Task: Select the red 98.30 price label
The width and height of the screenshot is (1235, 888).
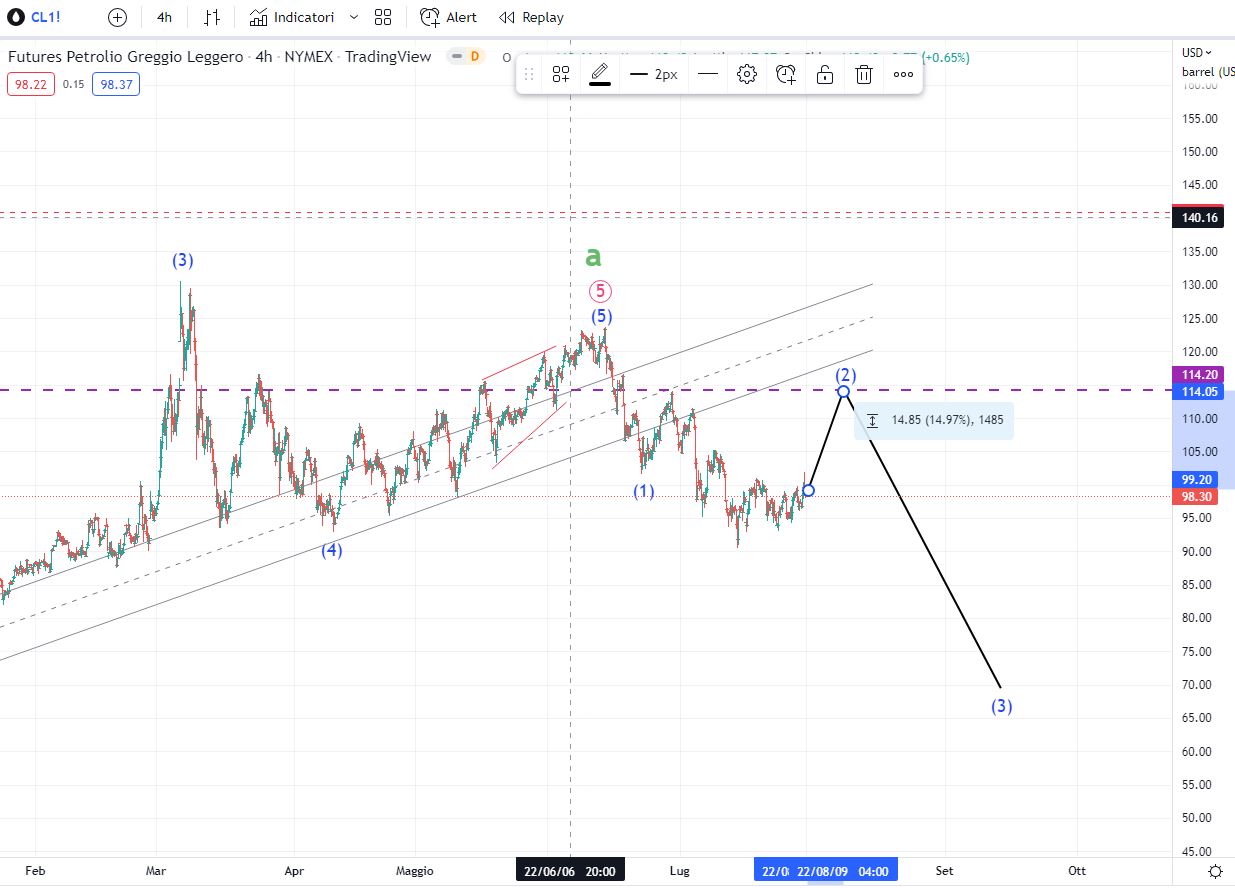Action: pyautogui.click(x=1198, y=497)
